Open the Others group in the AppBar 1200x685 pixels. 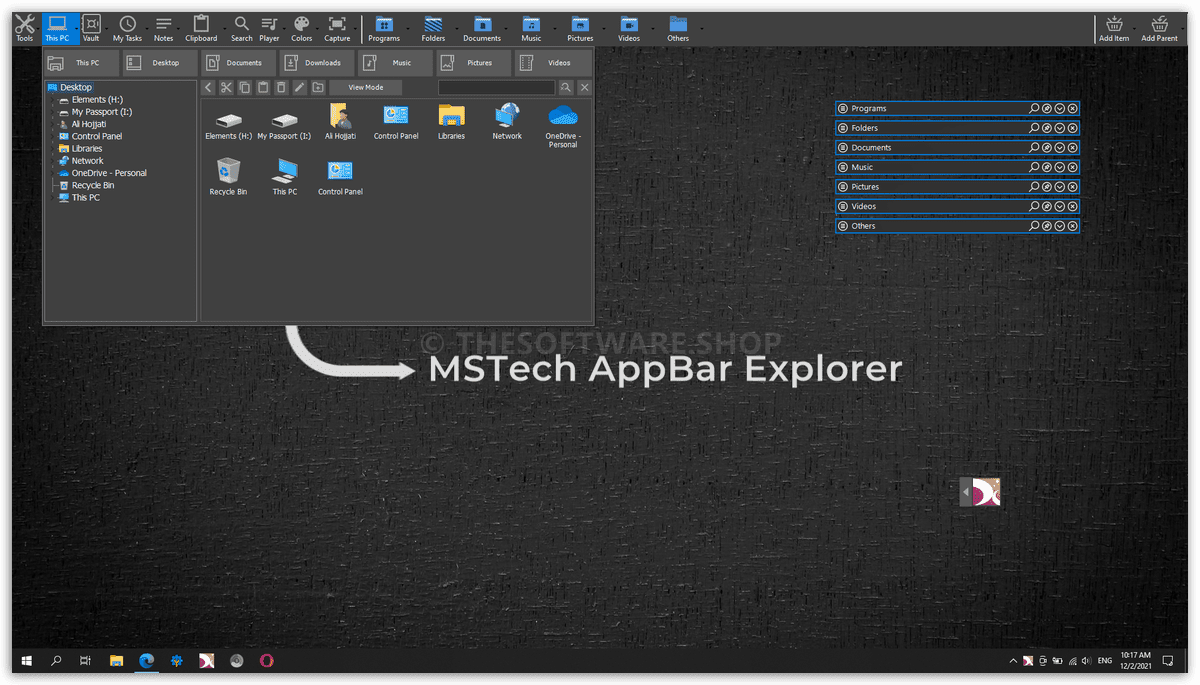pyautogui.click(x=678, y=28)
